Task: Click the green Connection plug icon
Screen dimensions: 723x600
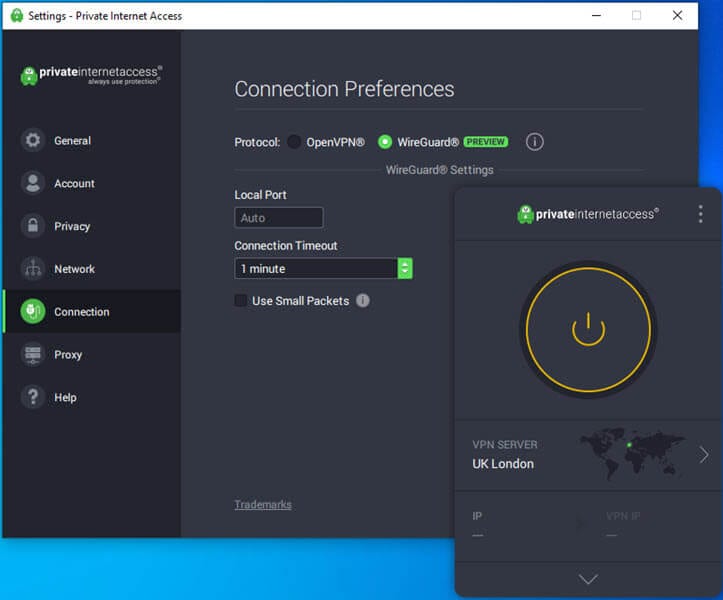Action: pyautogui.click(x=33, y=311)
